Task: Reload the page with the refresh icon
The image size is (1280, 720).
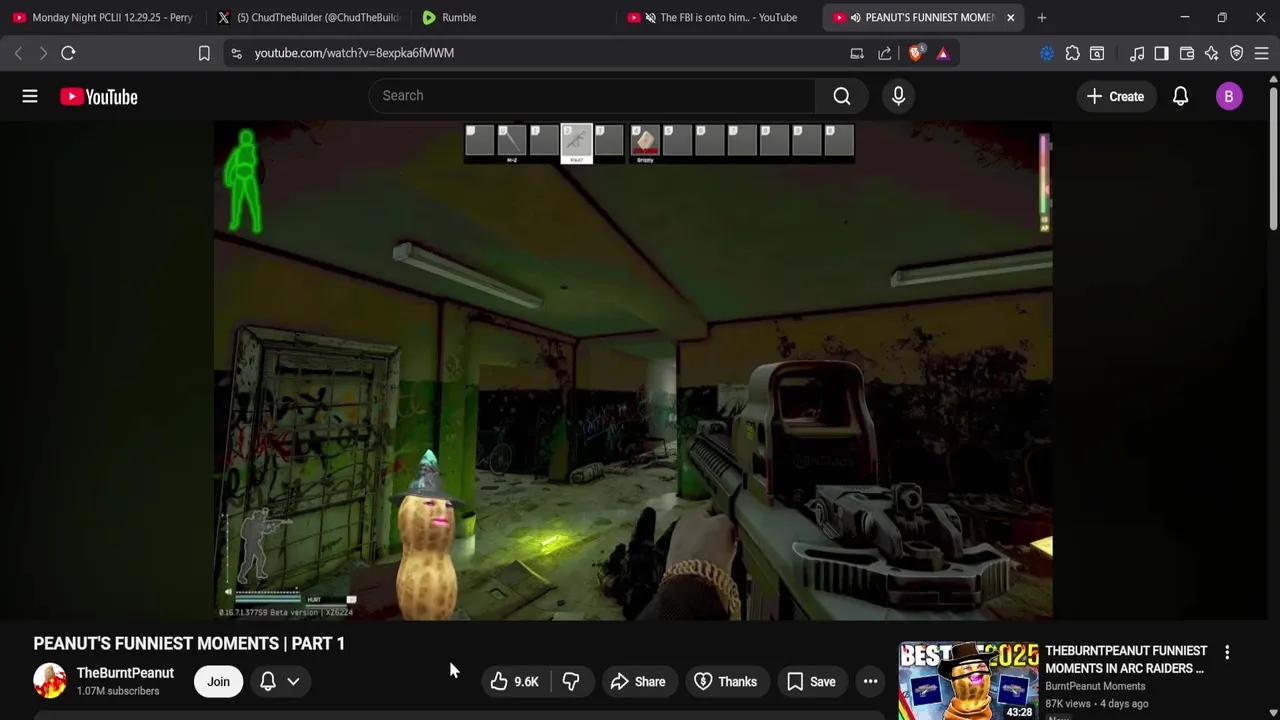Action: [x=68, y=53]
